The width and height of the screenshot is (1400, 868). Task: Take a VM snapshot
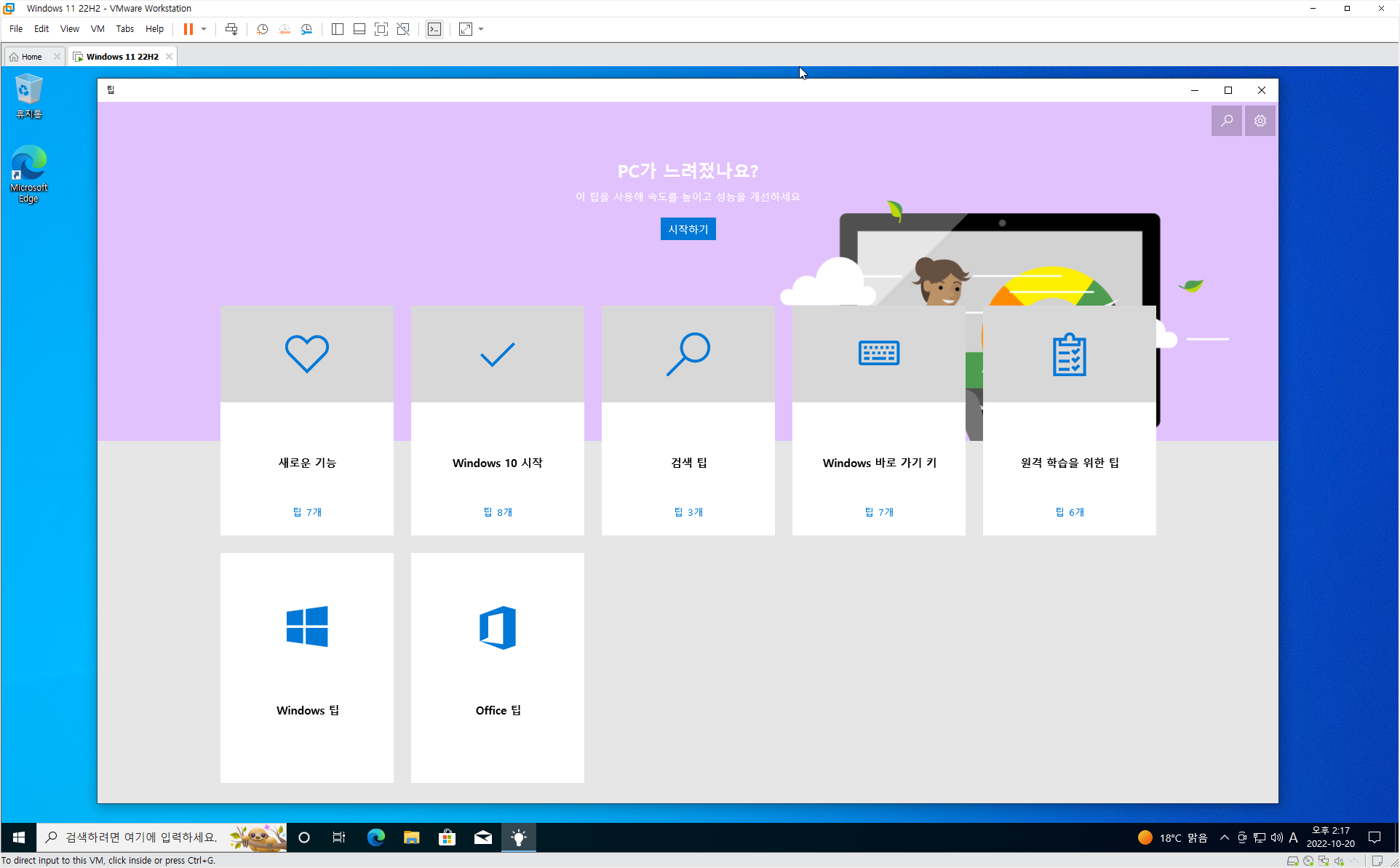click(x=263, y=29)
